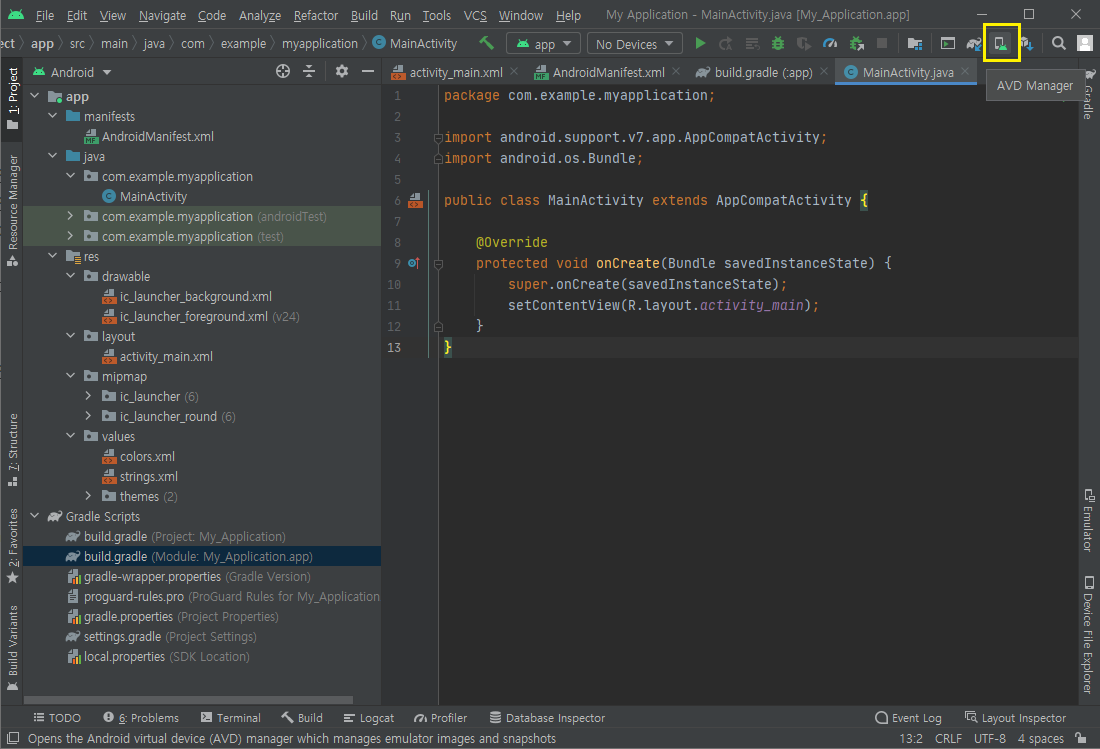
Task: Open the Project Structure folder icon
Action: 915,43
